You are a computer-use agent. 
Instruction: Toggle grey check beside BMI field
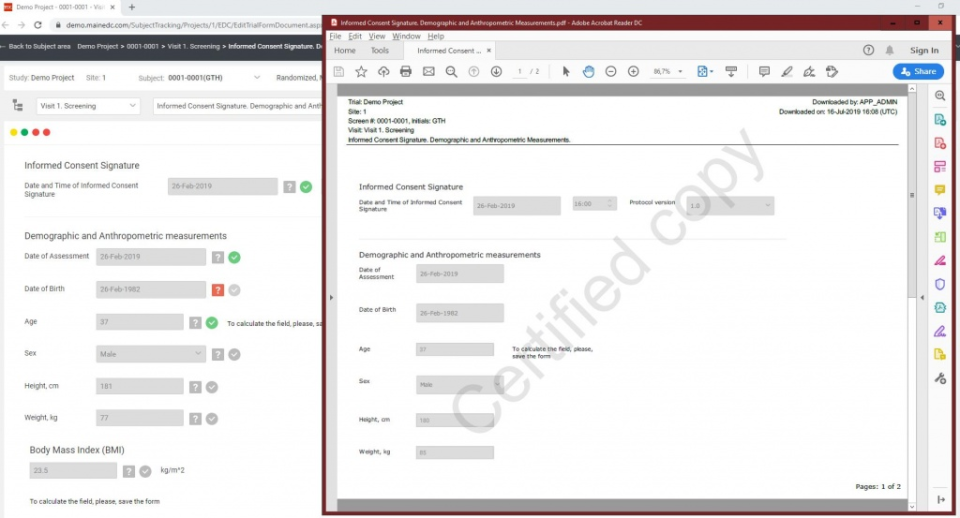(145, 471)
